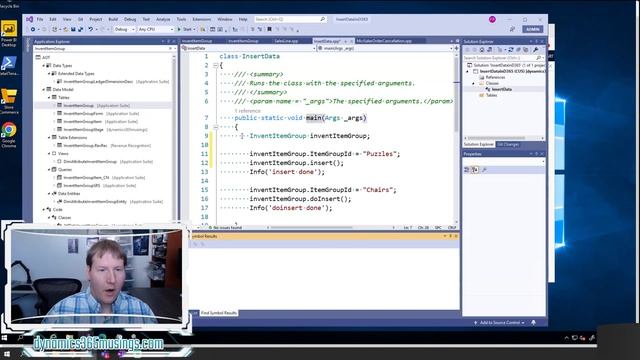Screen dimensions: 640x360
Task: Collapse the class body at line 2
Action: point(216,65)
